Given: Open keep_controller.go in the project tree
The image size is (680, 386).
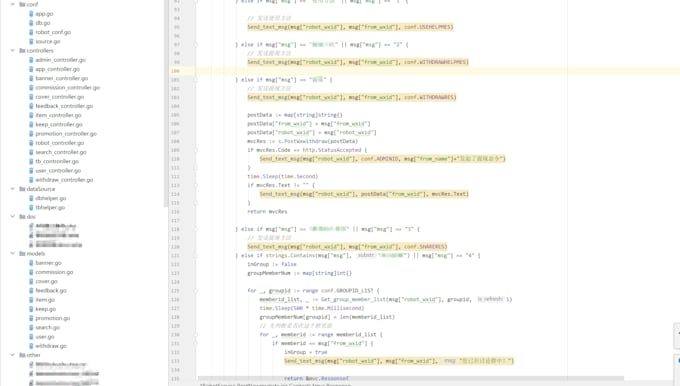Looking at the screenshot, I should click(x=59, y=124).
